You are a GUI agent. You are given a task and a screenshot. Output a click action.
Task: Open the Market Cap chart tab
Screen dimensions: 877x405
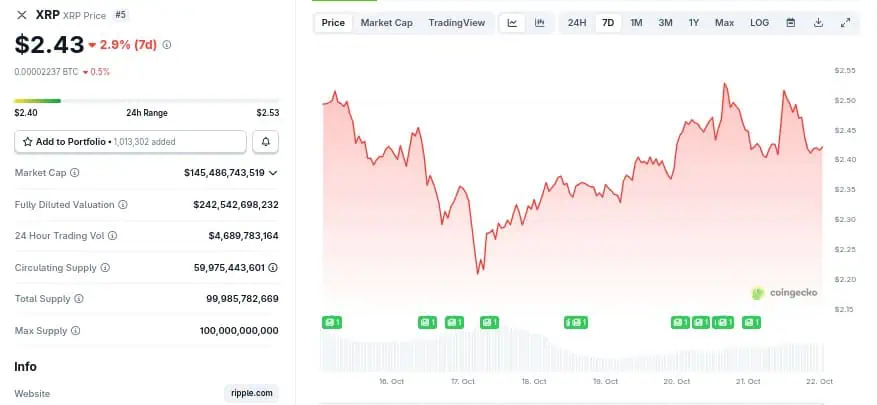(386, 23)
